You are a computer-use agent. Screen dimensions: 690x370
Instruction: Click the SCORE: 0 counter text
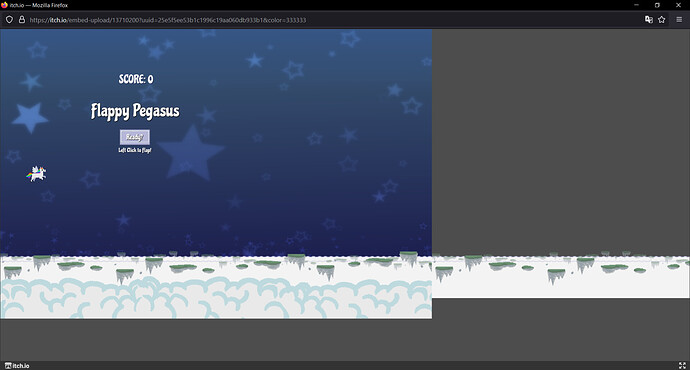pyautogui.click(x=136, y=79)
